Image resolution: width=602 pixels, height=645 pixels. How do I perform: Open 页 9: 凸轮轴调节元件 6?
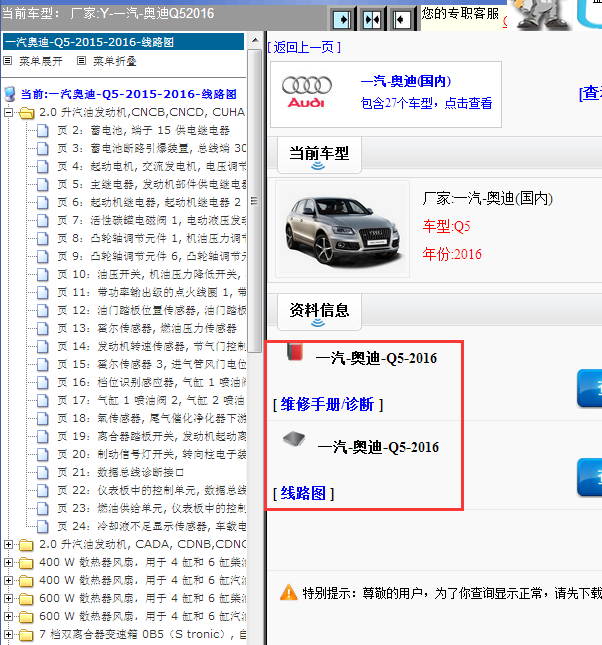click(x=151, y=256)
